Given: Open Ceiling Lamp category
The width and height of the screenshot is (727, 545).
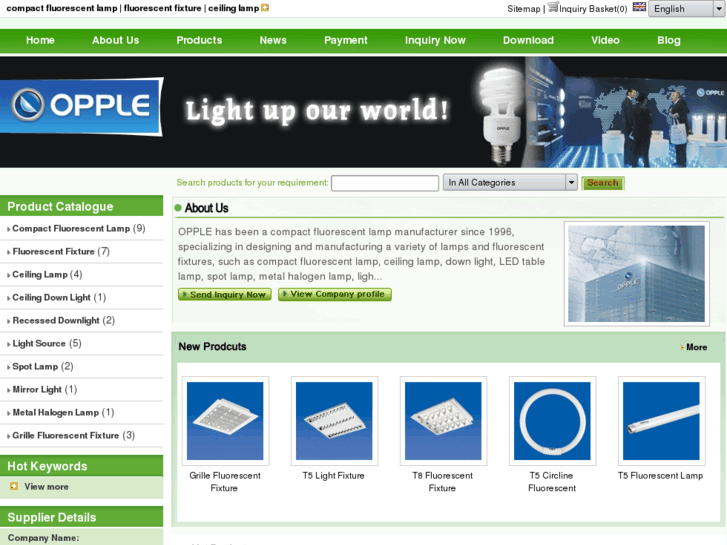Looking at the screenshot, I should coord(40,275).
